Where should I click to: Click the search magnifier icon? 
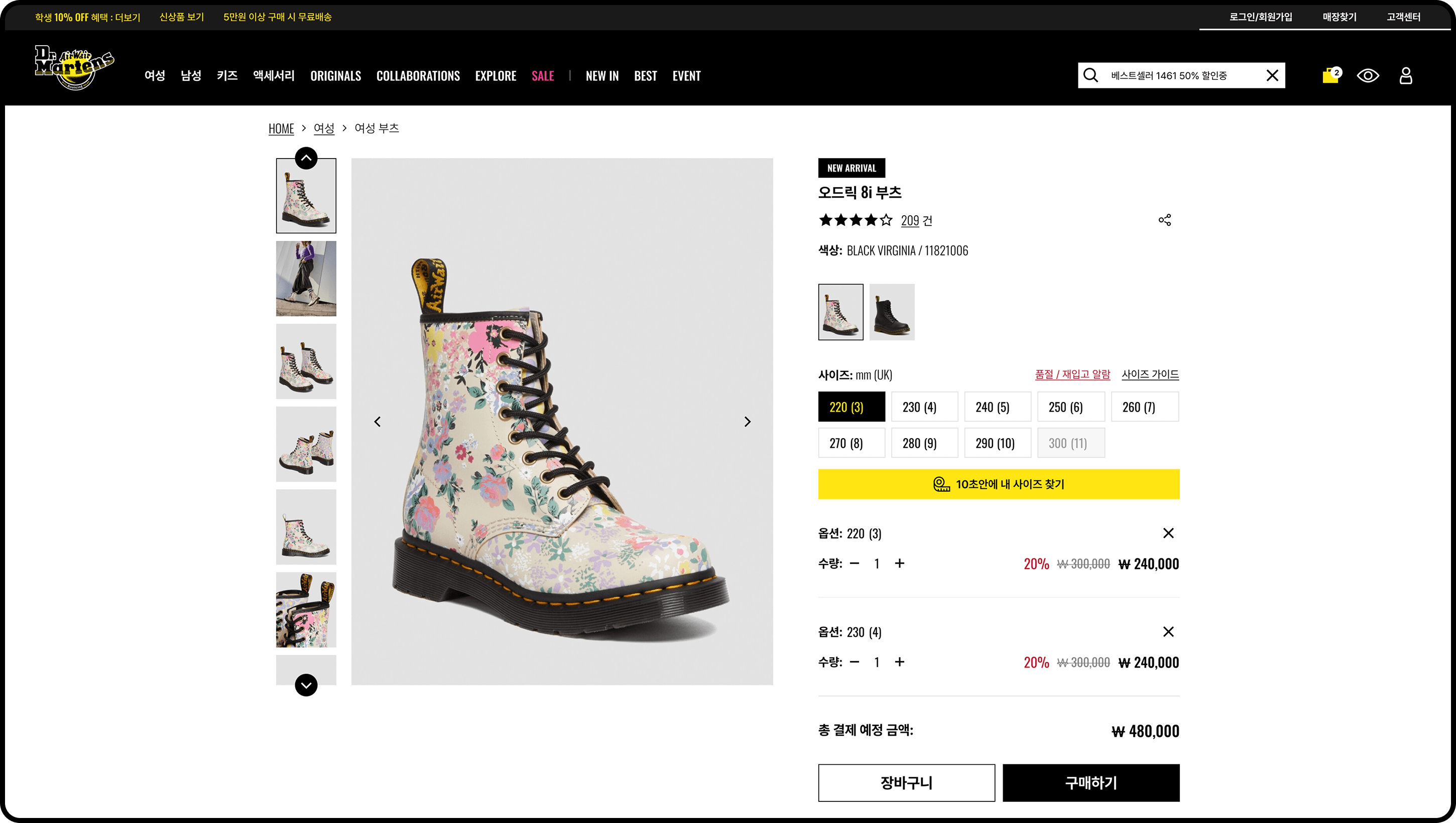[x=1090, y=76]
